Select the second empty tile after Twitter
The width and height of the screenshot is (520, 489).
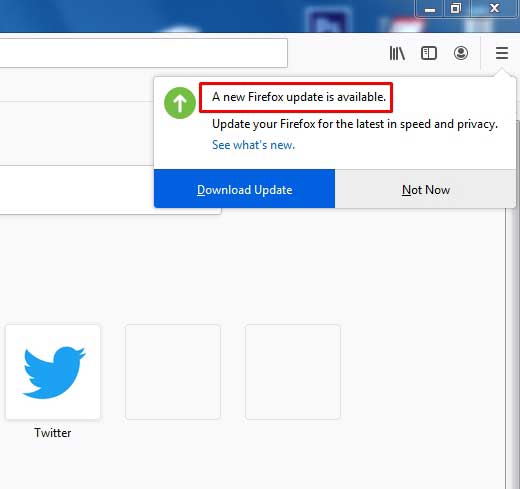pos(293,372)
